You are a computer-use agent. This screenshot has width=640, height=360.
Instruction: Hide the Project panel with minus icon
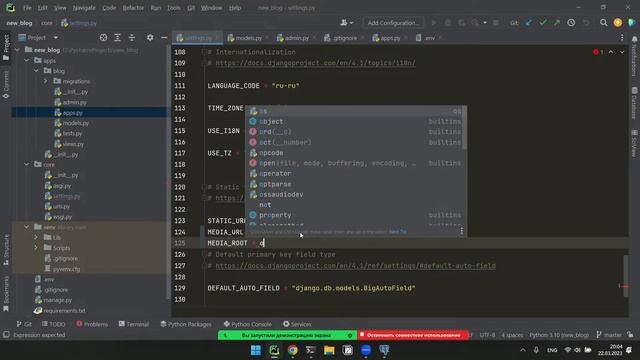pos(164,38)
